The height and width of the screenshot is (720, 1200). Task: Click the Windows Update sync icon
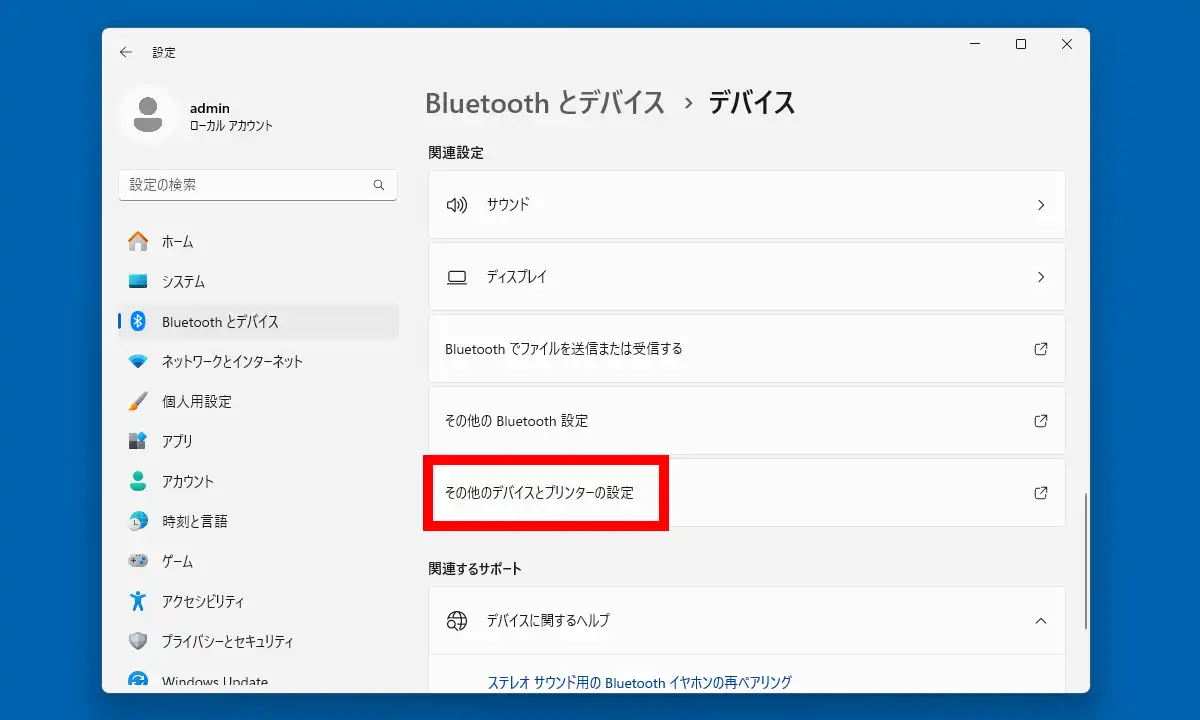[x=138, y=680]
